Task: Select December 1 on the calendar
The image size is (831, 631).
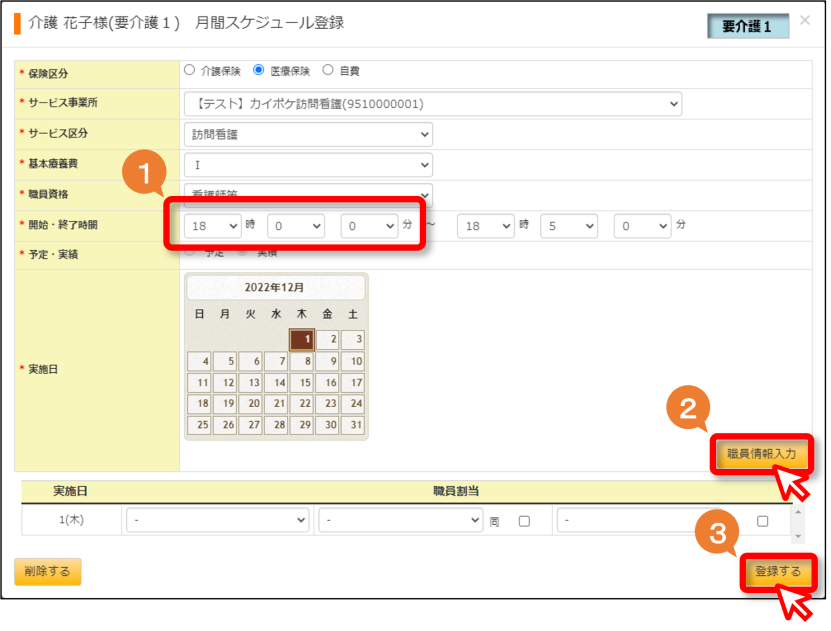Action: tap(302, 340)
